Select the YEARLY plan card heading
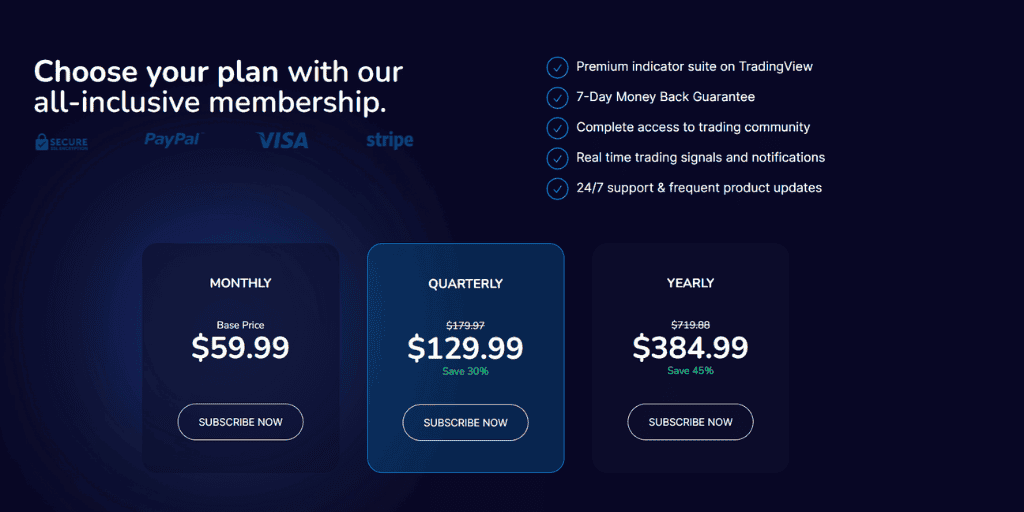The height and width of the screenshot is (512, 1024). (x=690, y=283)
